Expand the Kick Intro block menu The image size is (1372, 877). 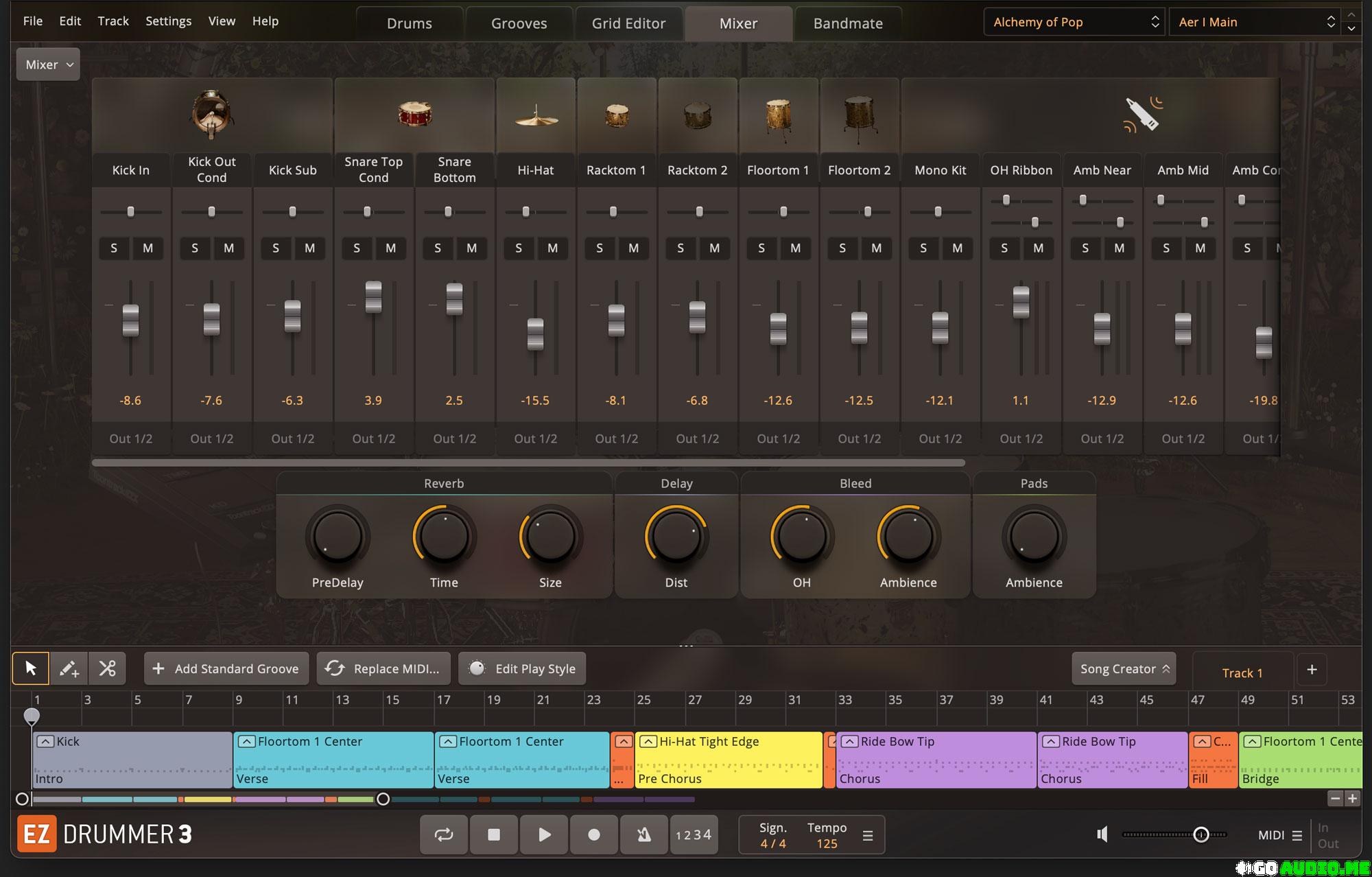click(x=45, y=742)
